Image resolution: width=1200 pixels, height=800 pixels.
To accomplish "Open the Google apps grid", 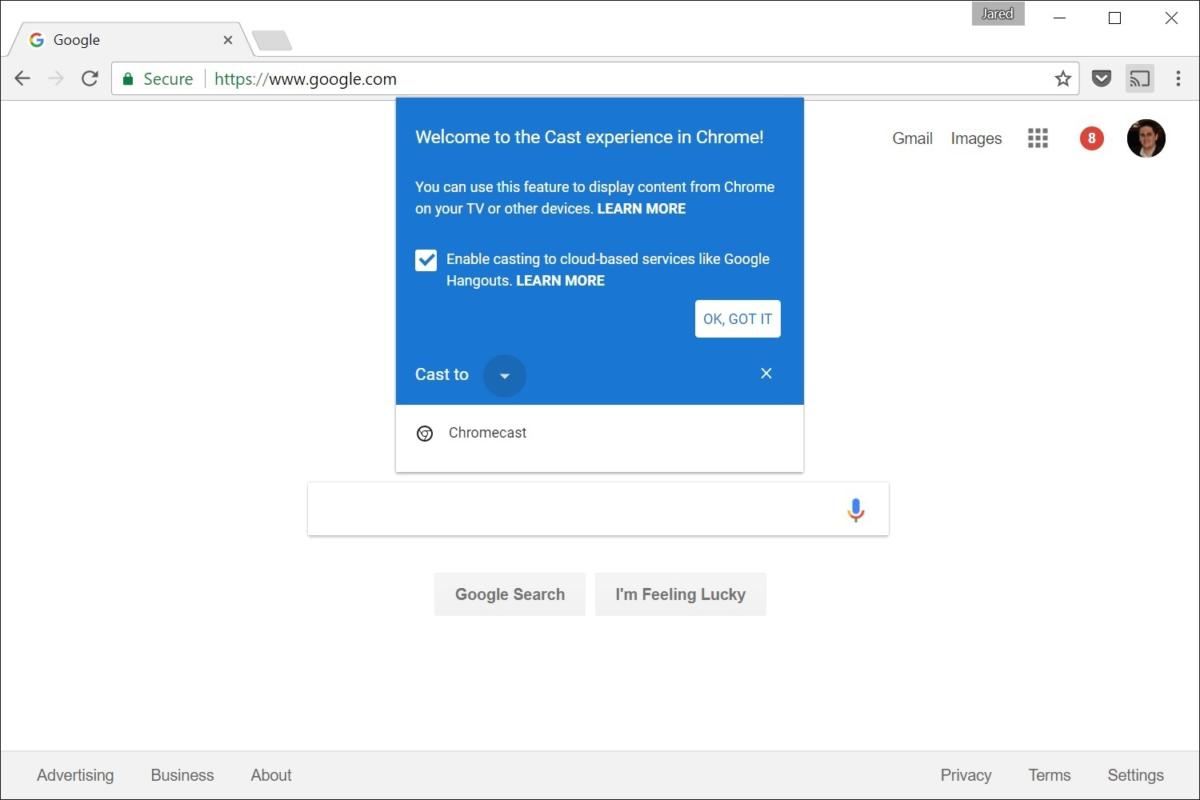I will [1038, 138].
